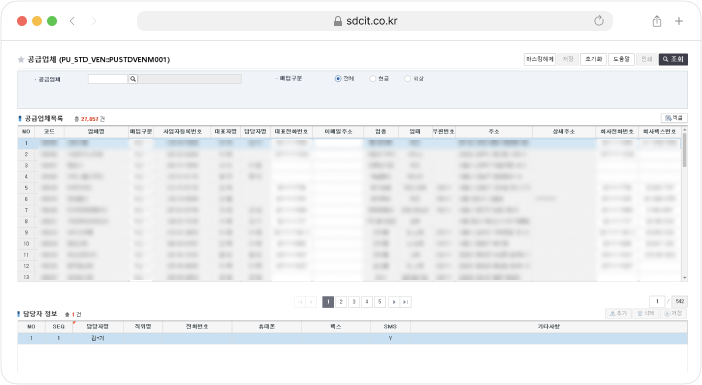The image size is (702, 385).
Task: Click the next page arrow
Action: [394, 302]
